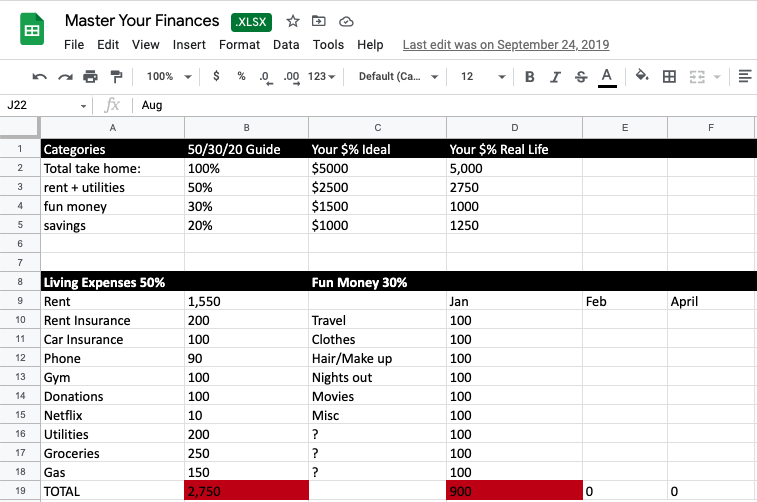Screen dimensions: 757x502
Task: Select the 'Rent Insurance' cell
Action: 112,321
